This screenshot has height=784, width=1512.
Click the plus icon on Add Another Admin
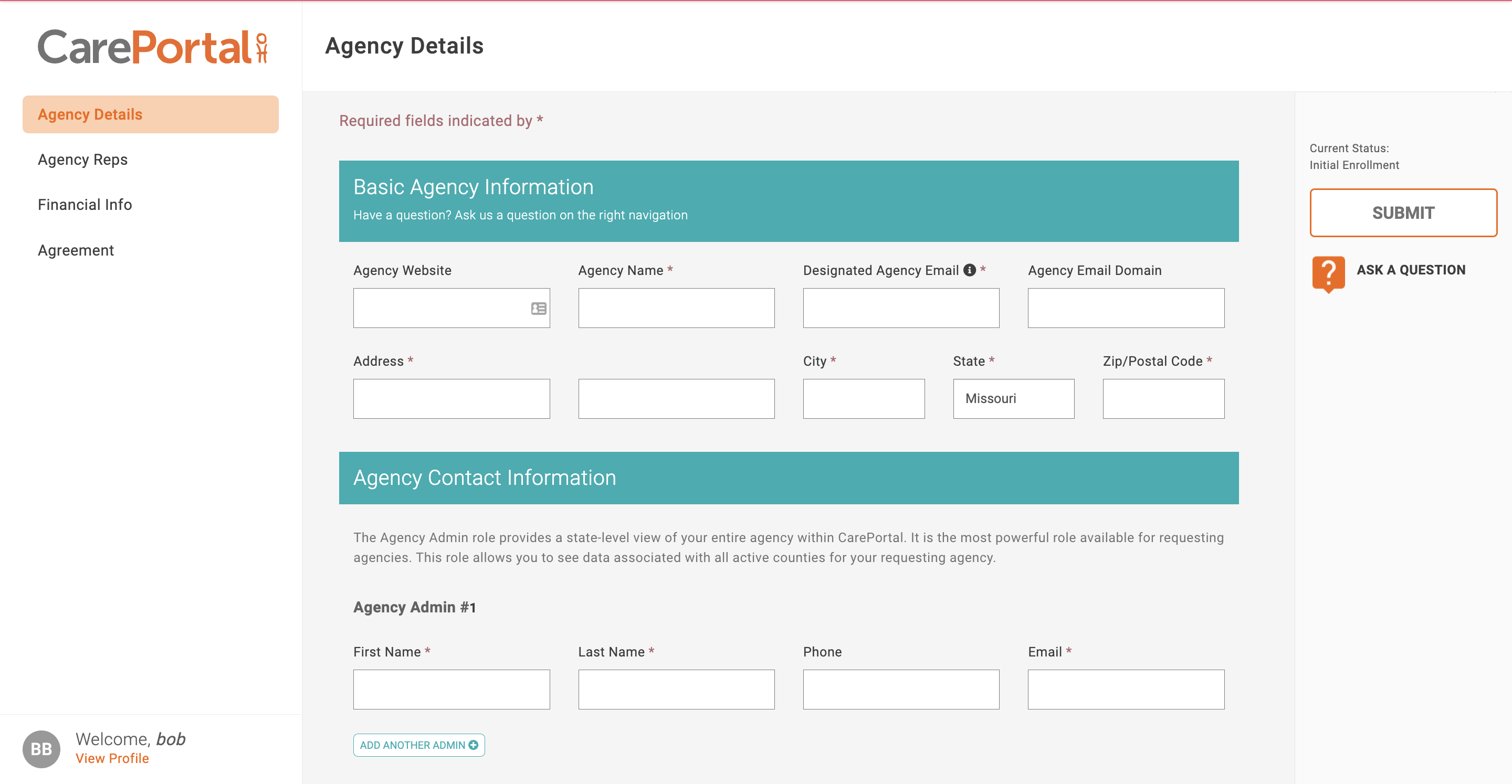[473, 745]
